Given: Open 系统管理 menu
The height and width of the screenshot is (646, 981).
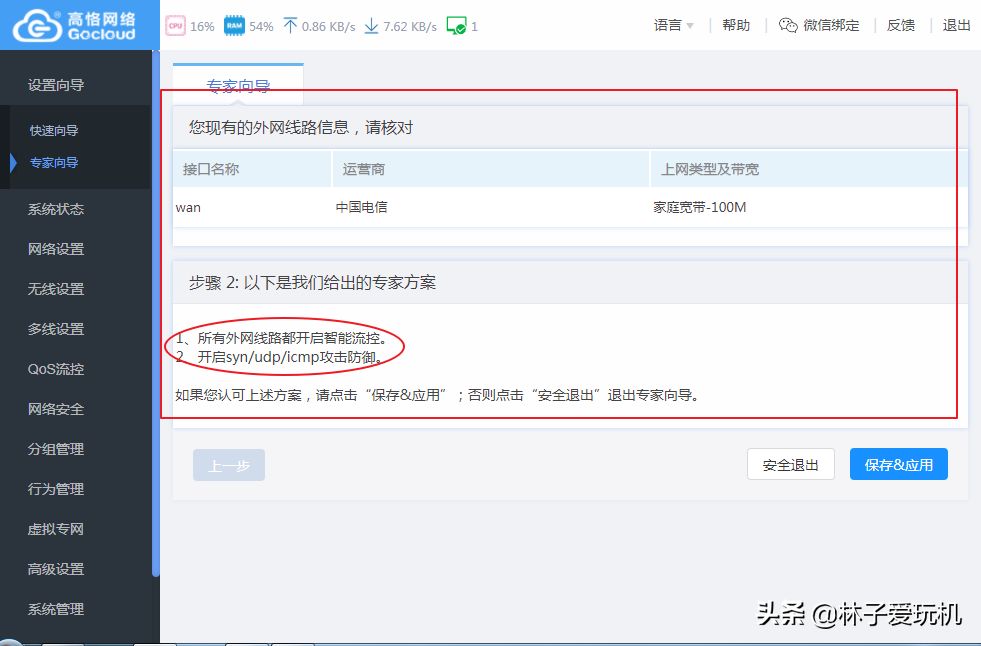Looking at the screenshot, I should tap(56, 609).
